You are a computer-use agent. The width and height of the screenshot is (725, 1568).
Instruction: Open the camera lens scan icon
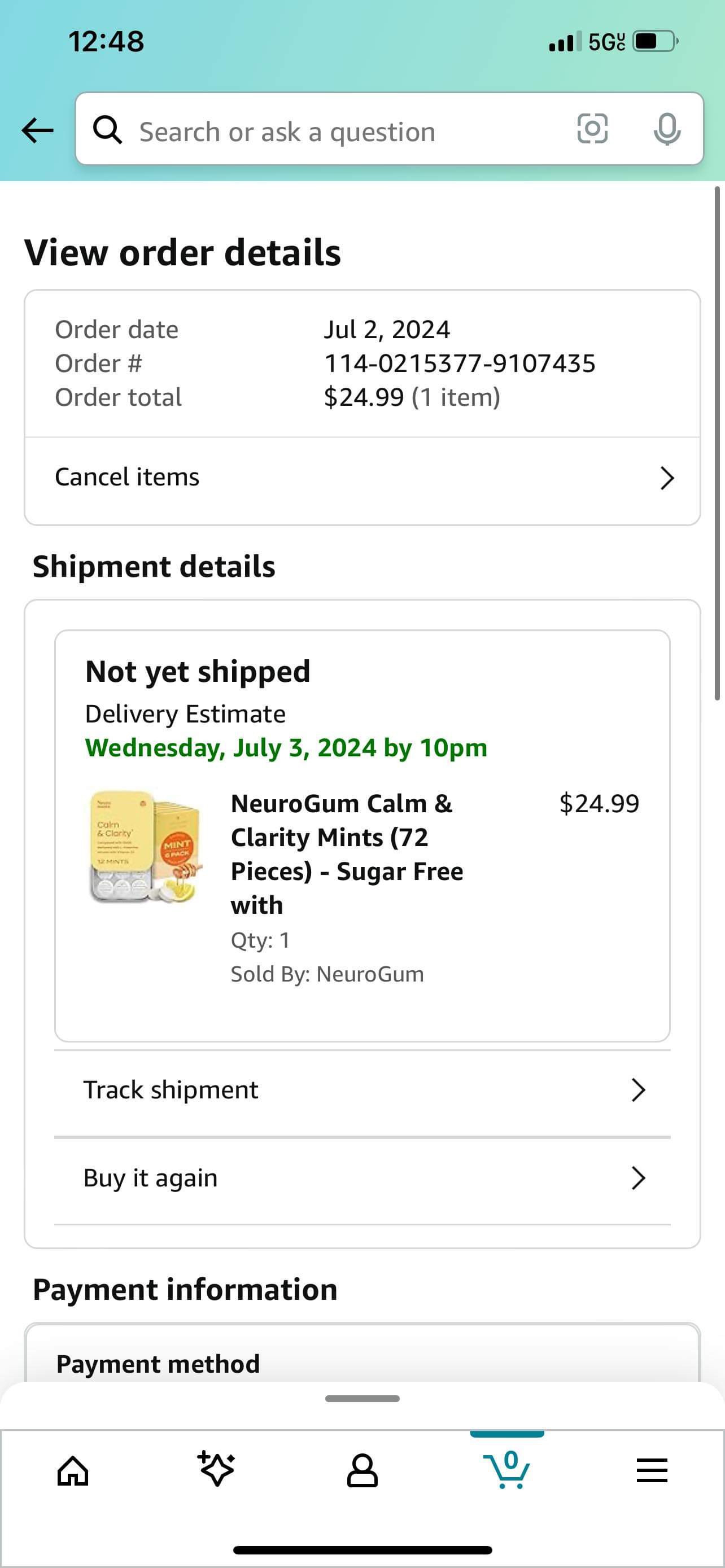pyautogui.click(x=592, y=129)
